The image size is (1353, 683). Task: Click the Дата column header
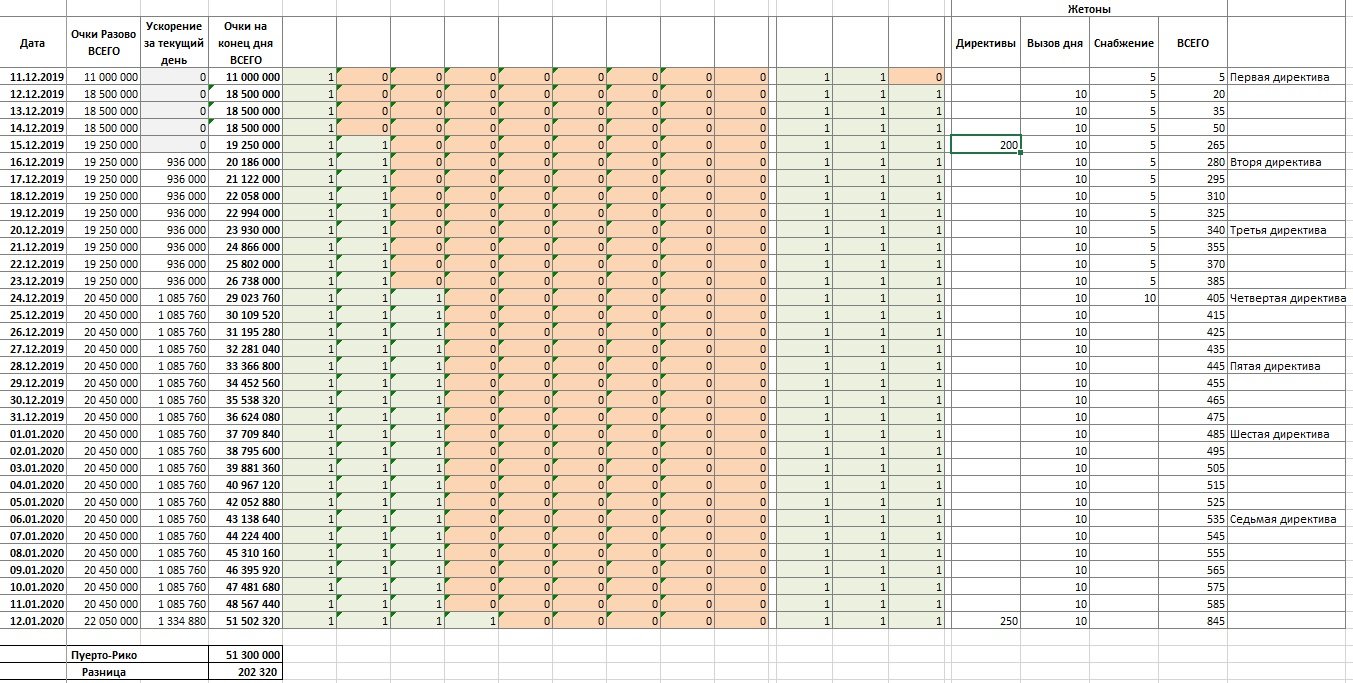point(33,43)
